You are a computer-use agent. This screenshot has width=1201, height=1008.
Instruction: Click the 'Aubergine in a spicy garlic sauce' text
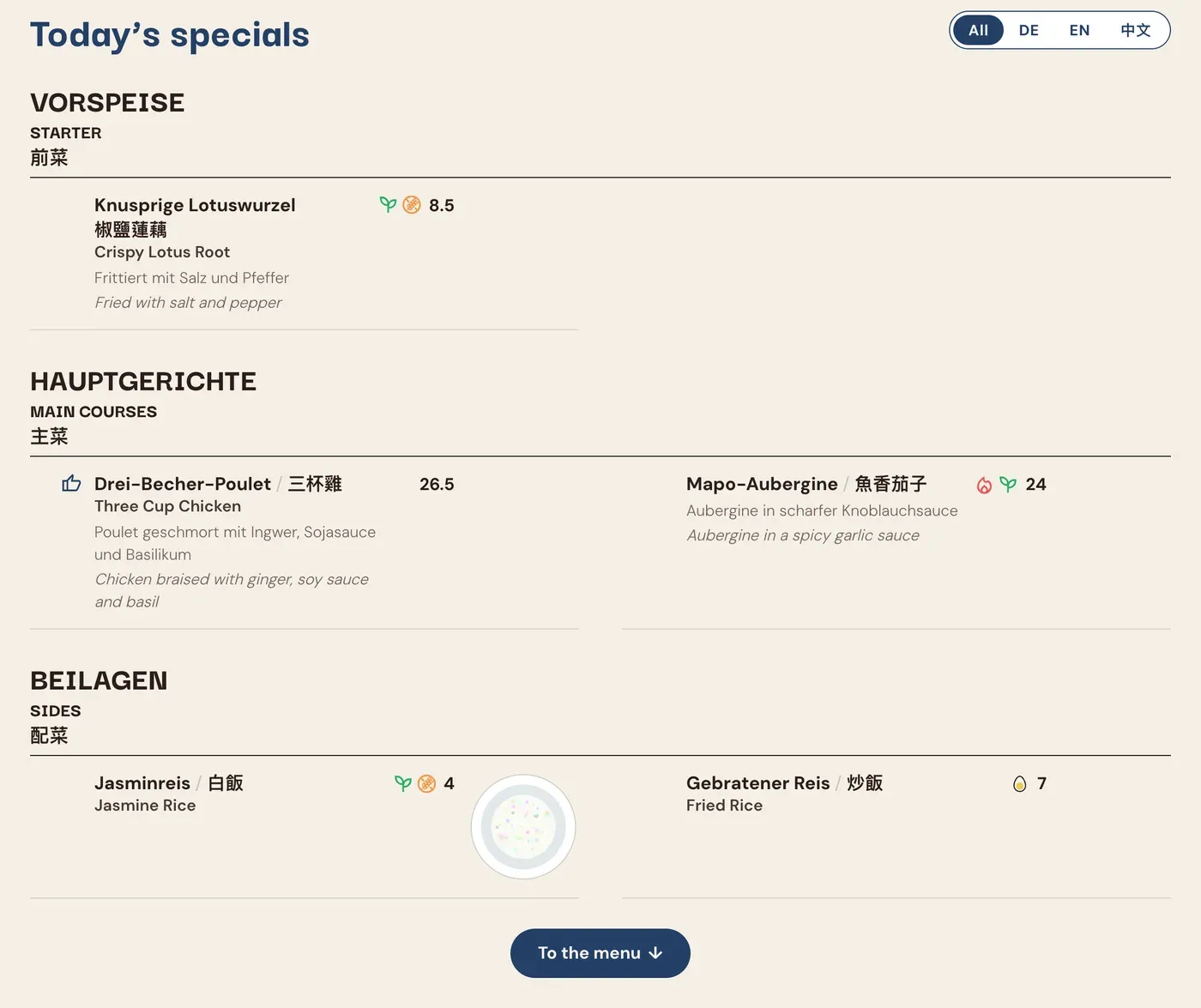[803, 535]
